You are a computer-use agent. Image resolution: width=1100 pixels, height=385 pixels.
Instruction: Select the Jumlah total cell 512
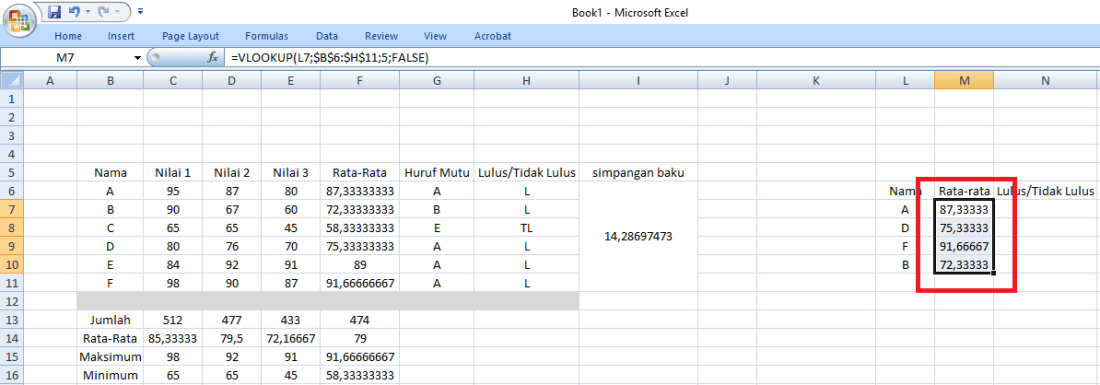point(173,320)
